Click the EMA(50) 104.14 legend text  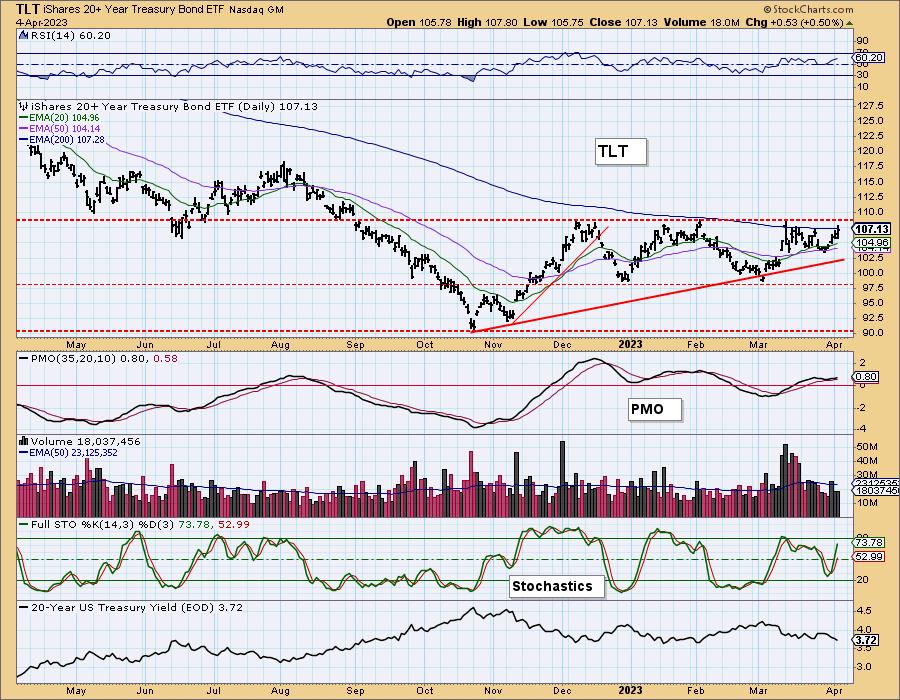point(64,129)
